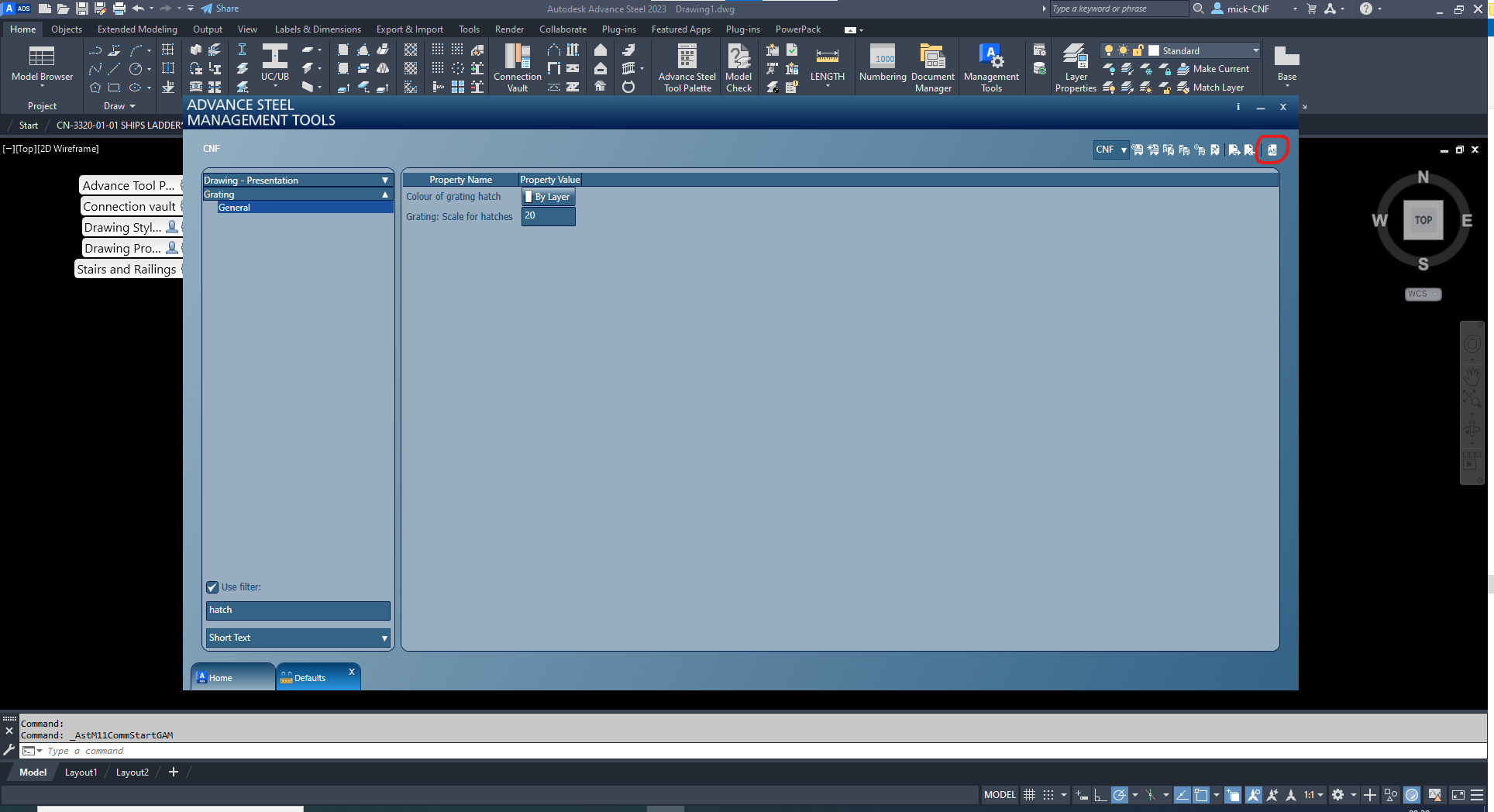Click the export defaults icon with right arrow

(x=1234, y=150)
